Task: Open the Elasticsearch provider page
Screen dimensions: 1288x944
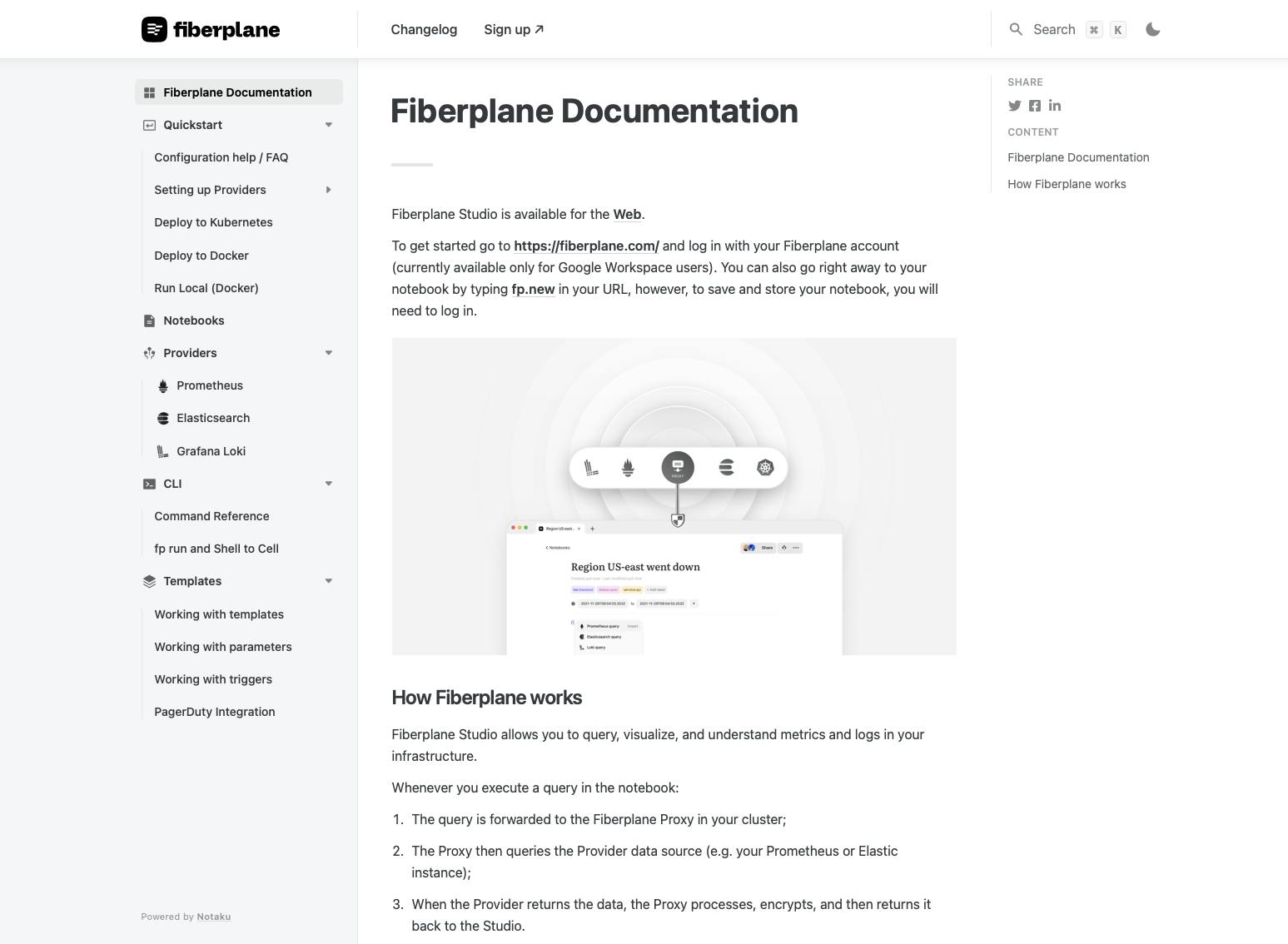Action: coord(213,418)
